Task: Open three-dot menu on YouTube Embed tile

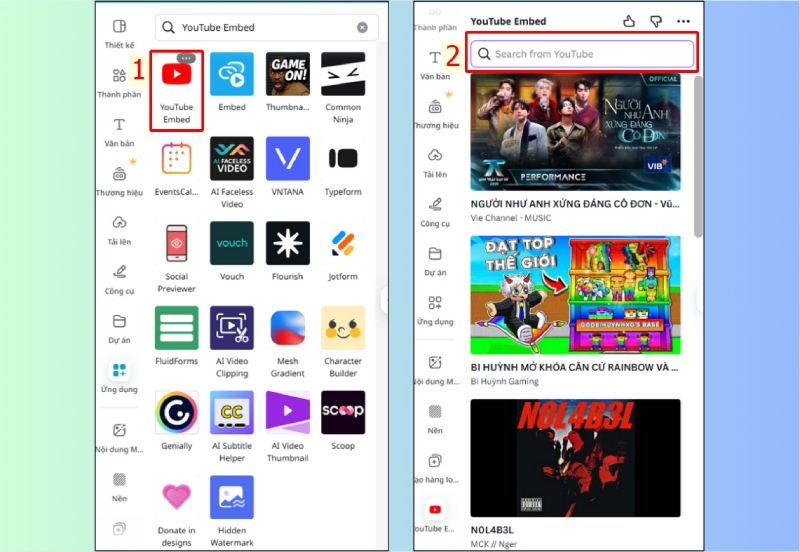Action: click(x=186, y=59)
